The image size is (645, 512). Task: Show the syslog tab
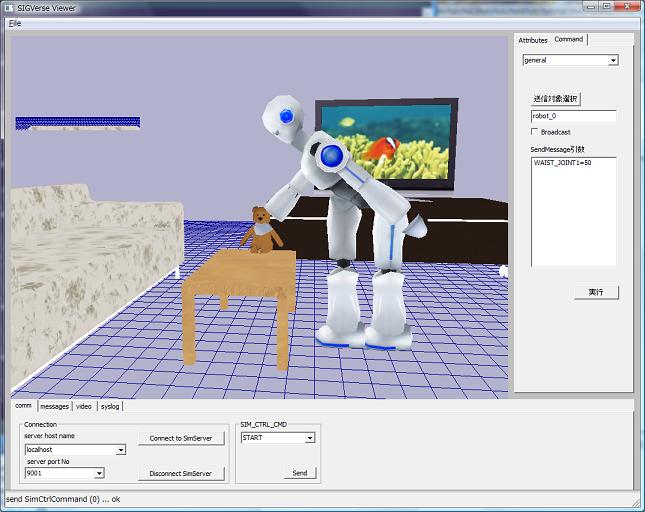[110, 406]
